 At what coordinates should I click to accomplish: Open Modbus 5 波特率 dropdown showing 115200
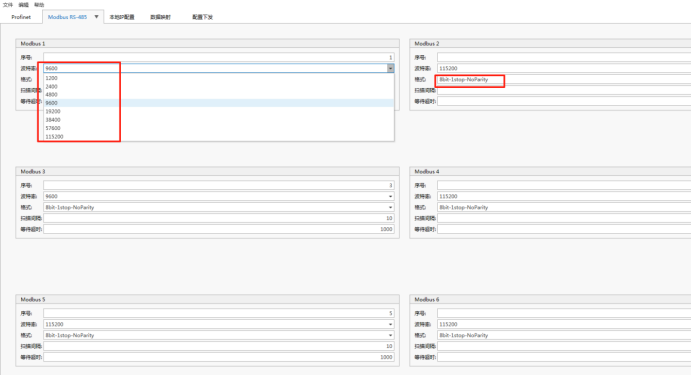pos(219,324)
